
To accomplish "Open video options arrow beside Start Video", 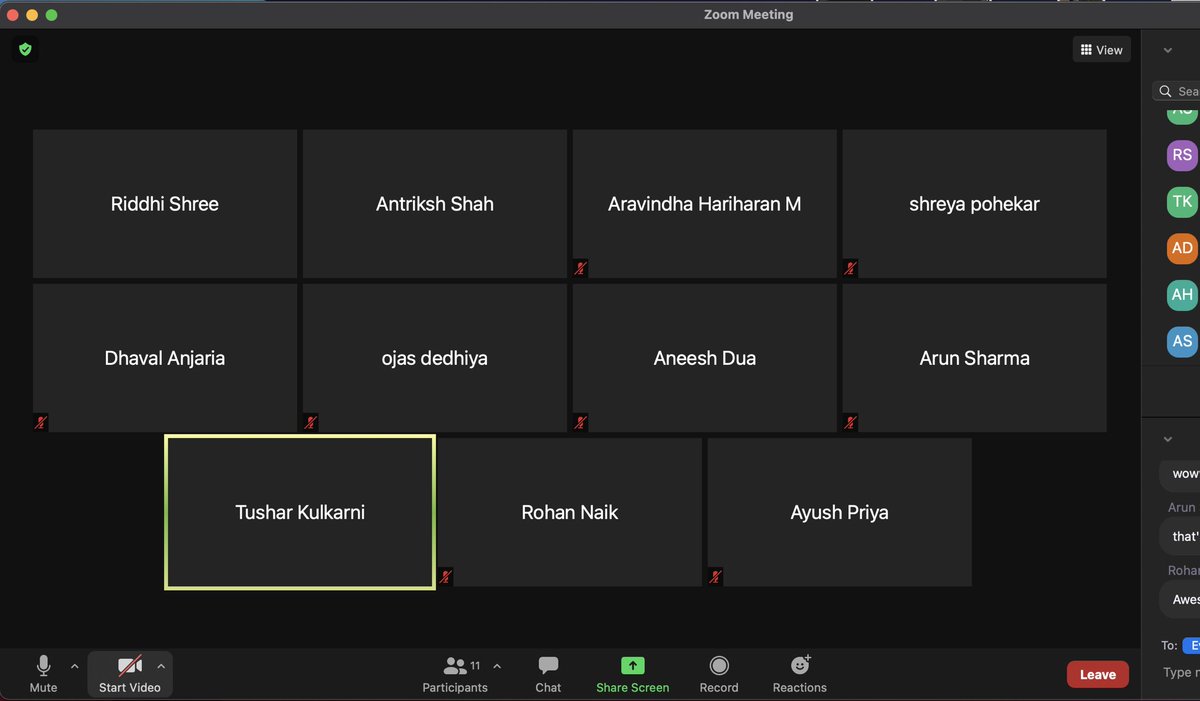I will coord(161,666).
